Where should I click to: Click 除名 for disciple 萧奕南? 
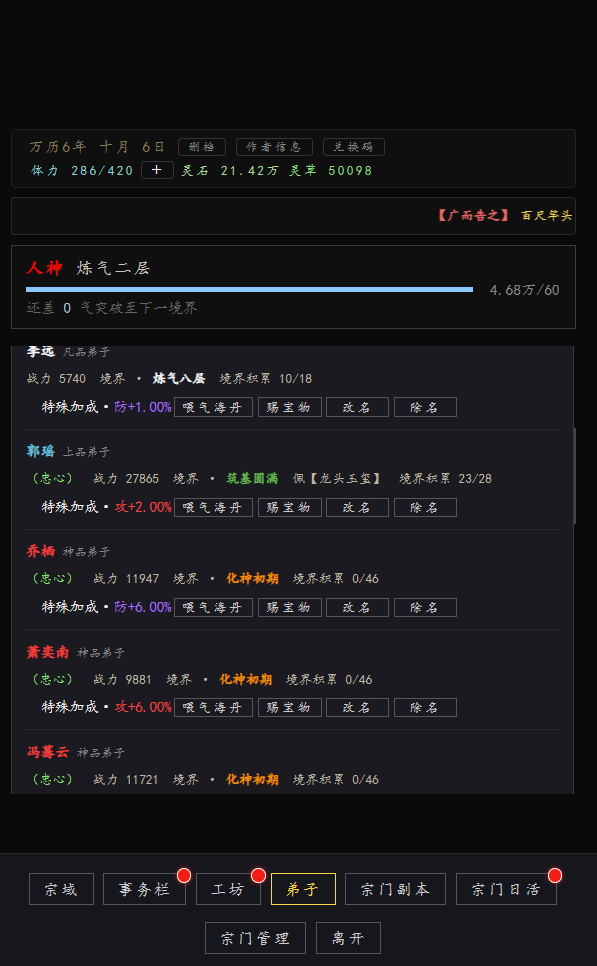pos(425,707)
